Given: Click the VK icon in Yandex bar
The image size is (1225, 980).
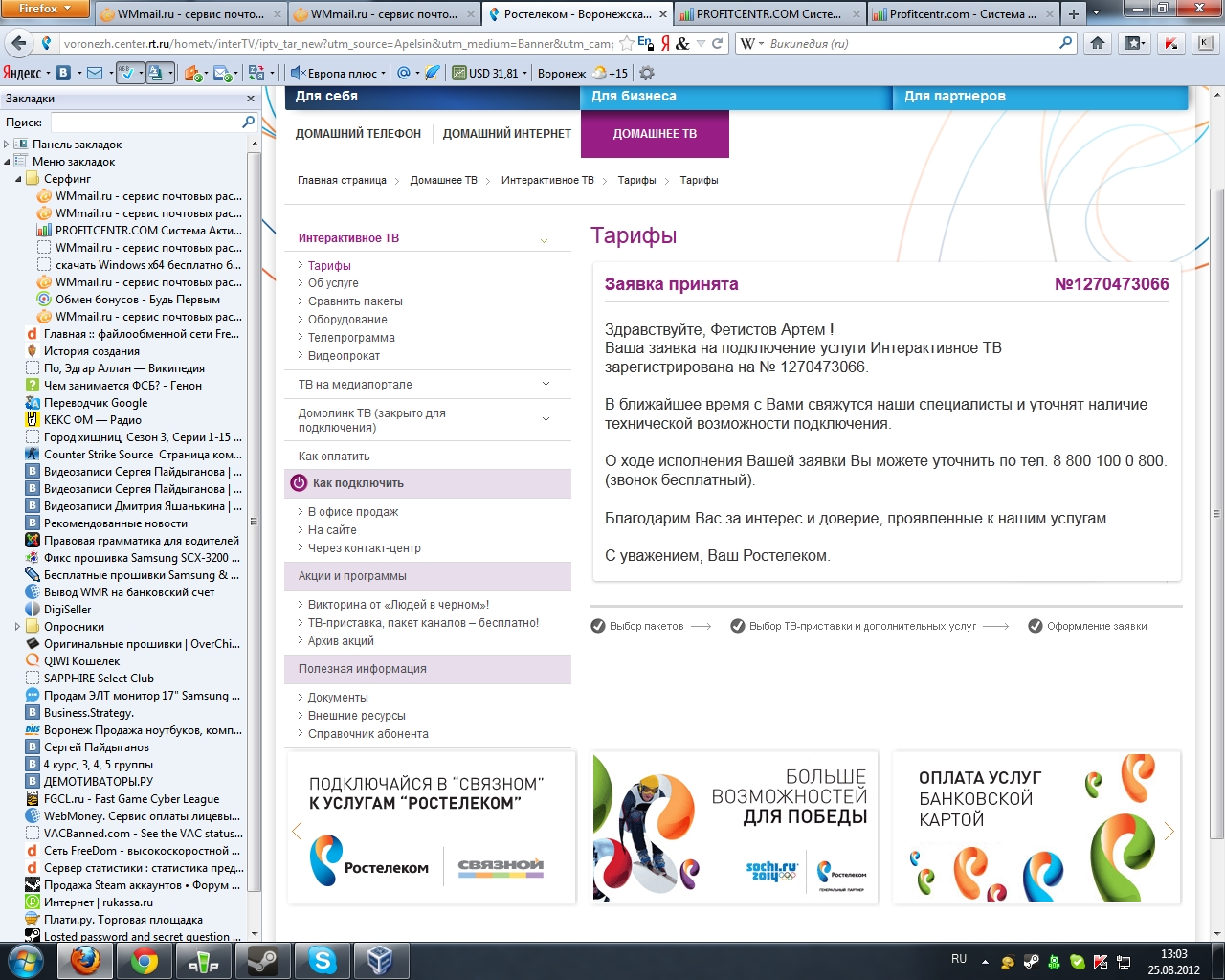Looking at the screenshot, I should [64, 73].
